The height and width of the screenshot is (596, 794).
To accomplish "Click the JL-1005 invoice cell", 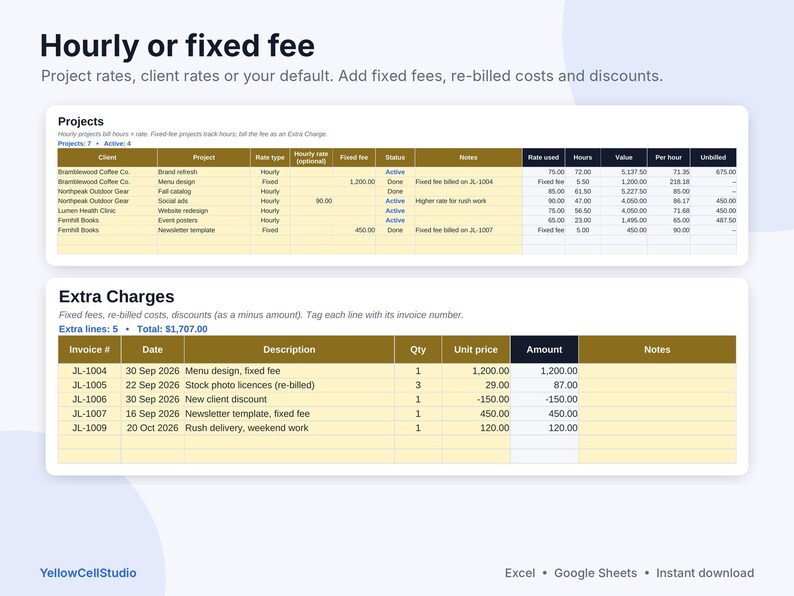I will 89,385.
